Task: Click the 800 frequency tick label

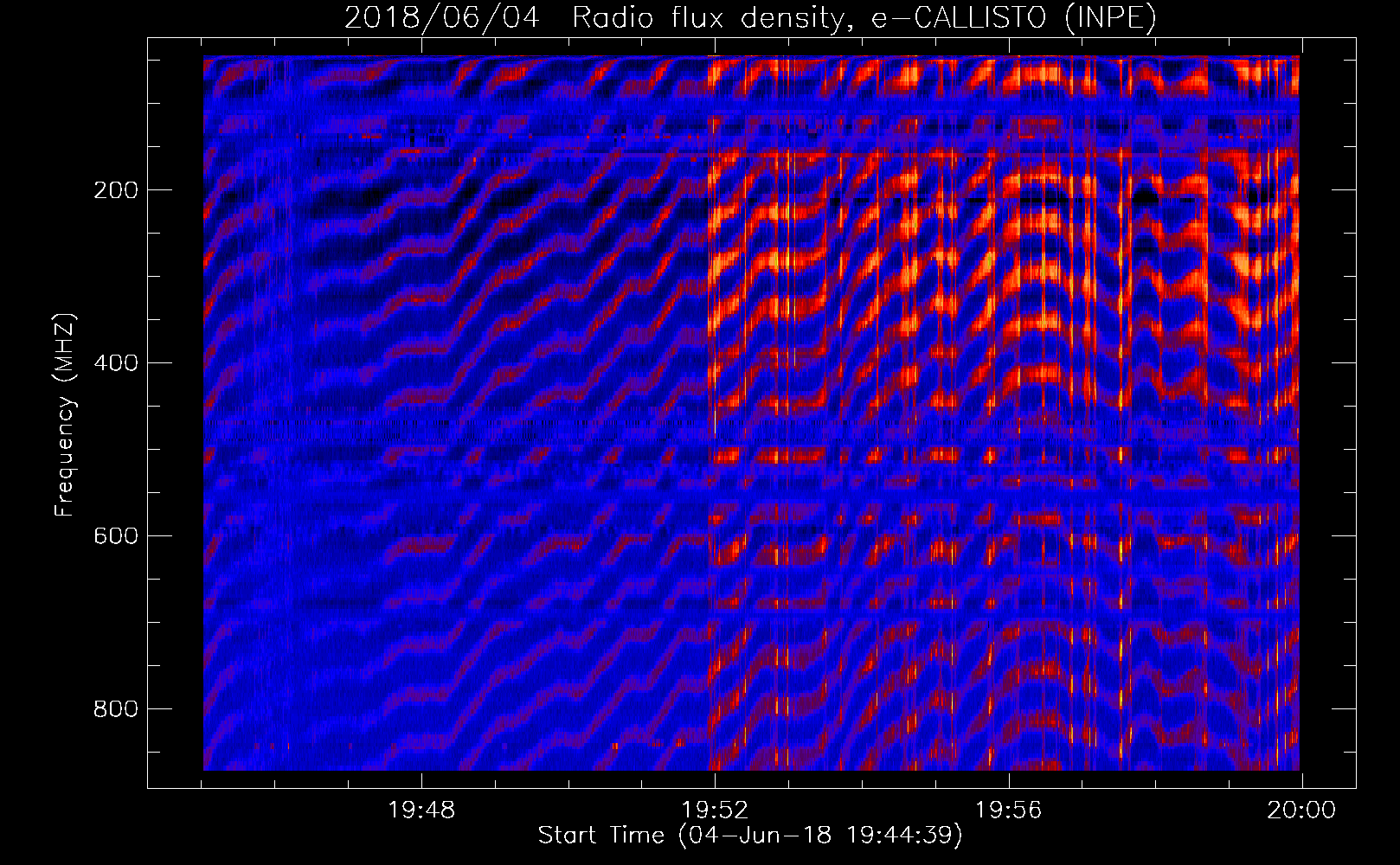Action: click(116, 709)
